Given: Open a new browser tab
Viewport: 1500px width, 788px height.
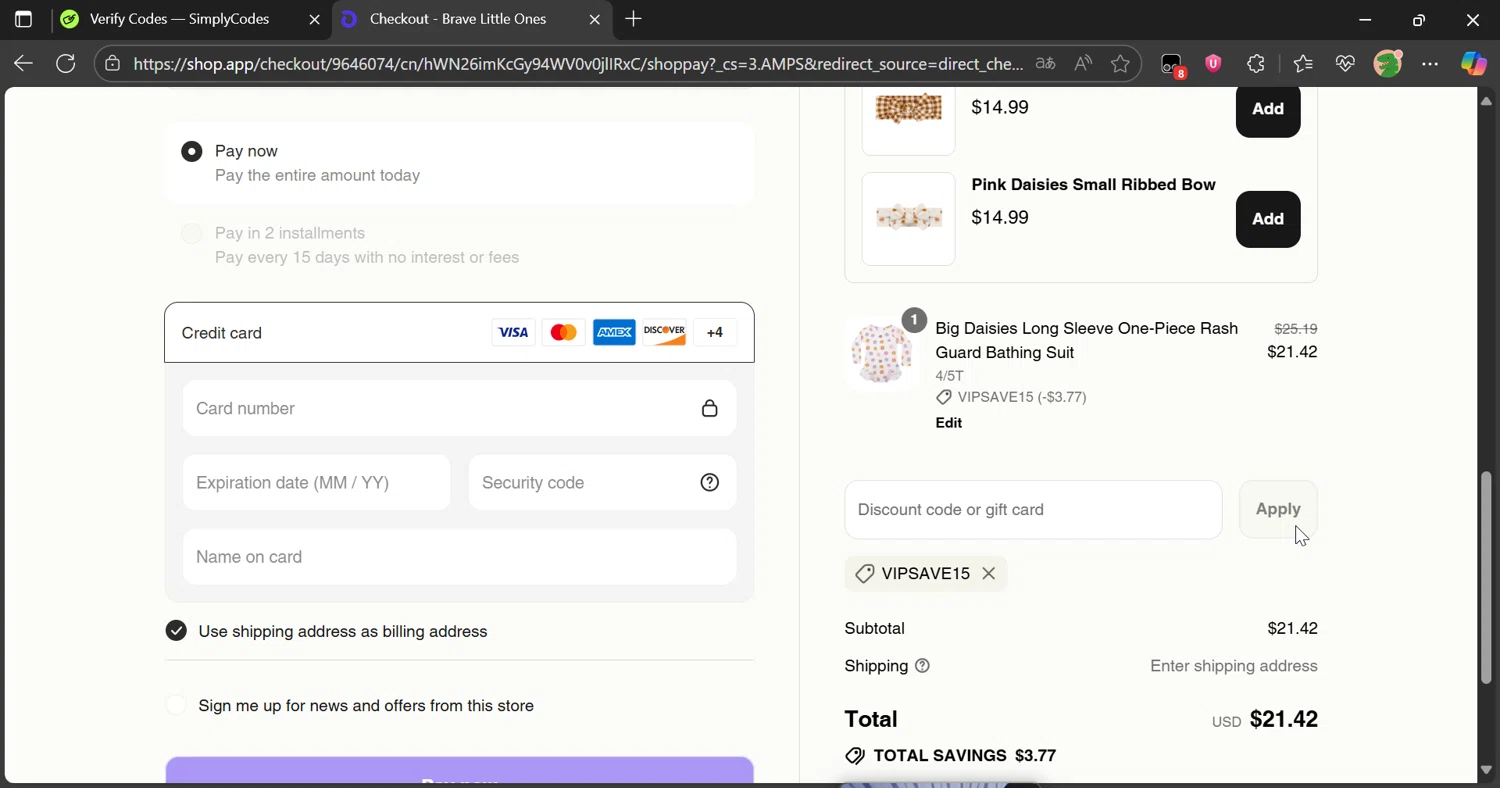Looking at the screenshot, I should (x=633, y=19).
